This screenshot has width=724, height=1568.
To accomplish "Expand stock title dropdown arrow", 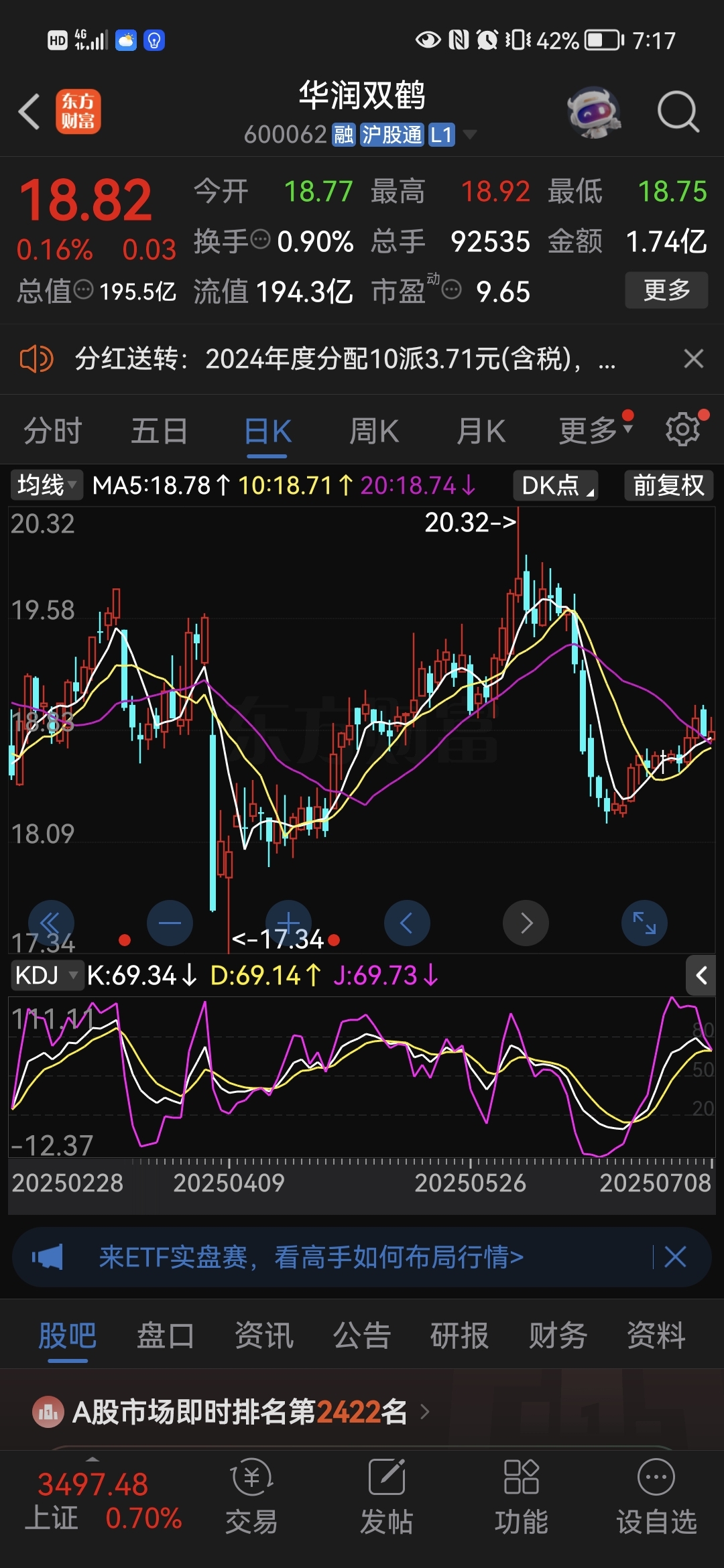I will (x=471, y=135).
